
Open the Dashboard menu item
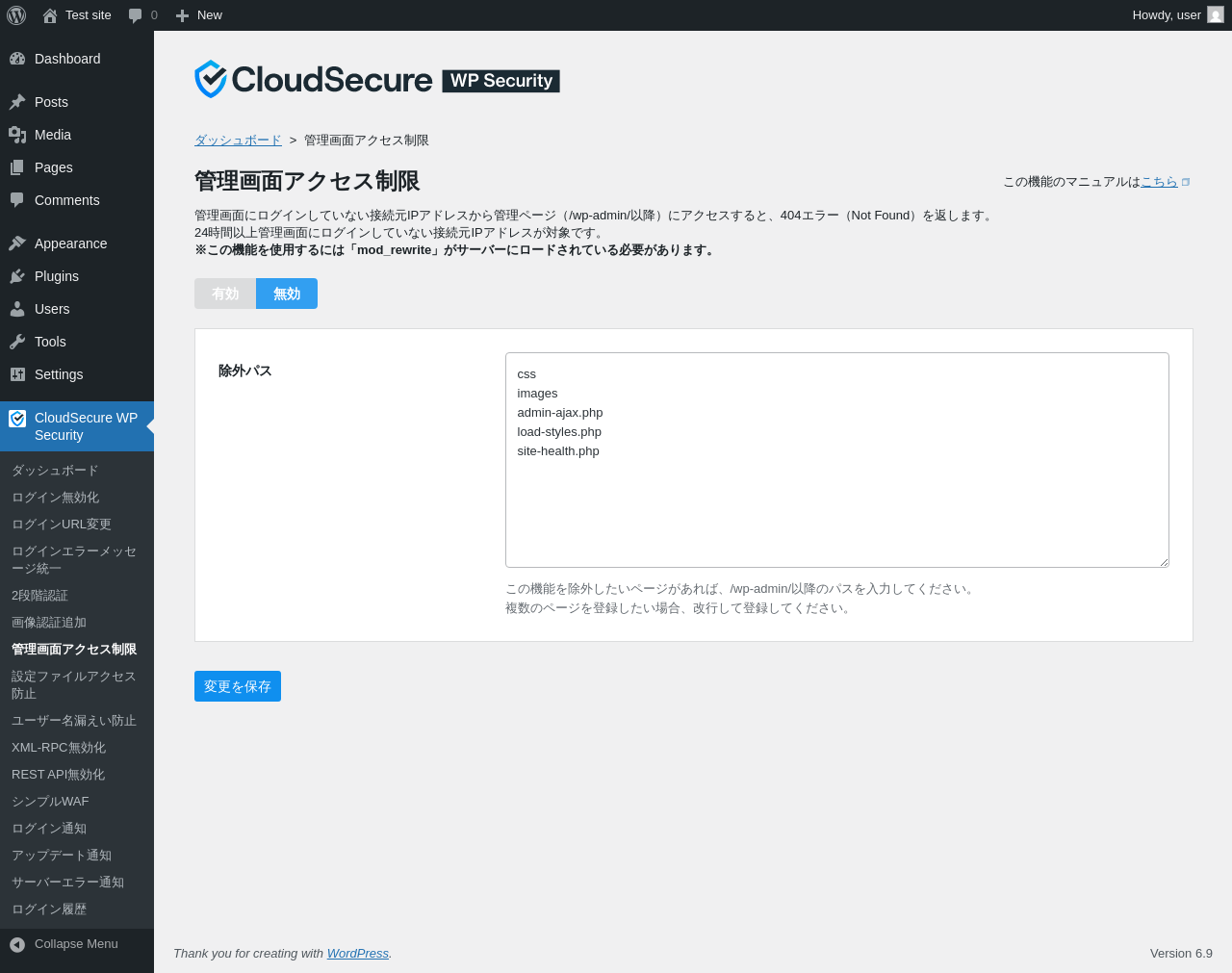tap(77, 59)
